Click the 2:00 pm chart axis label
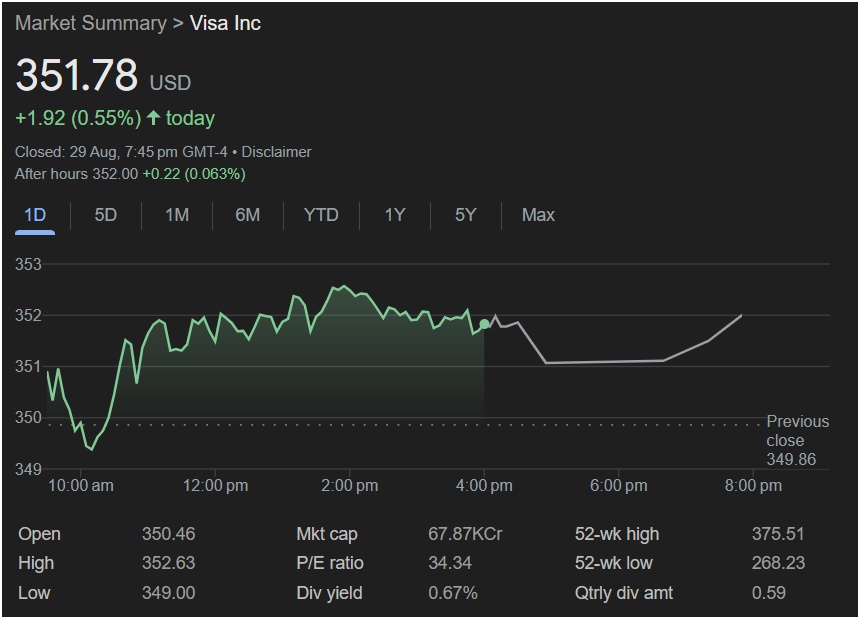The width and height of the screenshot is (860, 619). (x=349, y=486)
